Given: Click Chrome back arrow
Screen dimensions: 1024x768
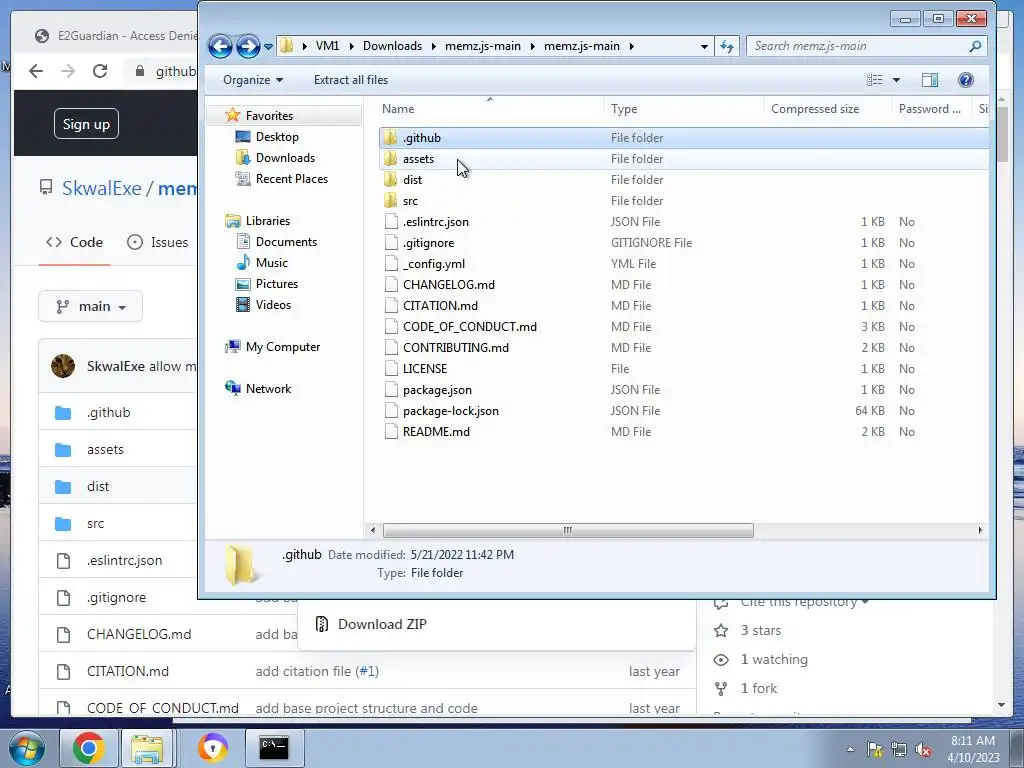Looking at the screenshot, I should [36, 71].
